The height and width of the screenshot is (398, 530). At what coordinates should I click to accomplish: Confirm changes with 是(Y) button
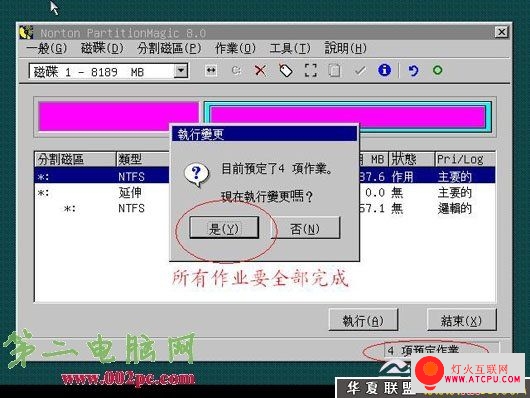224,228
